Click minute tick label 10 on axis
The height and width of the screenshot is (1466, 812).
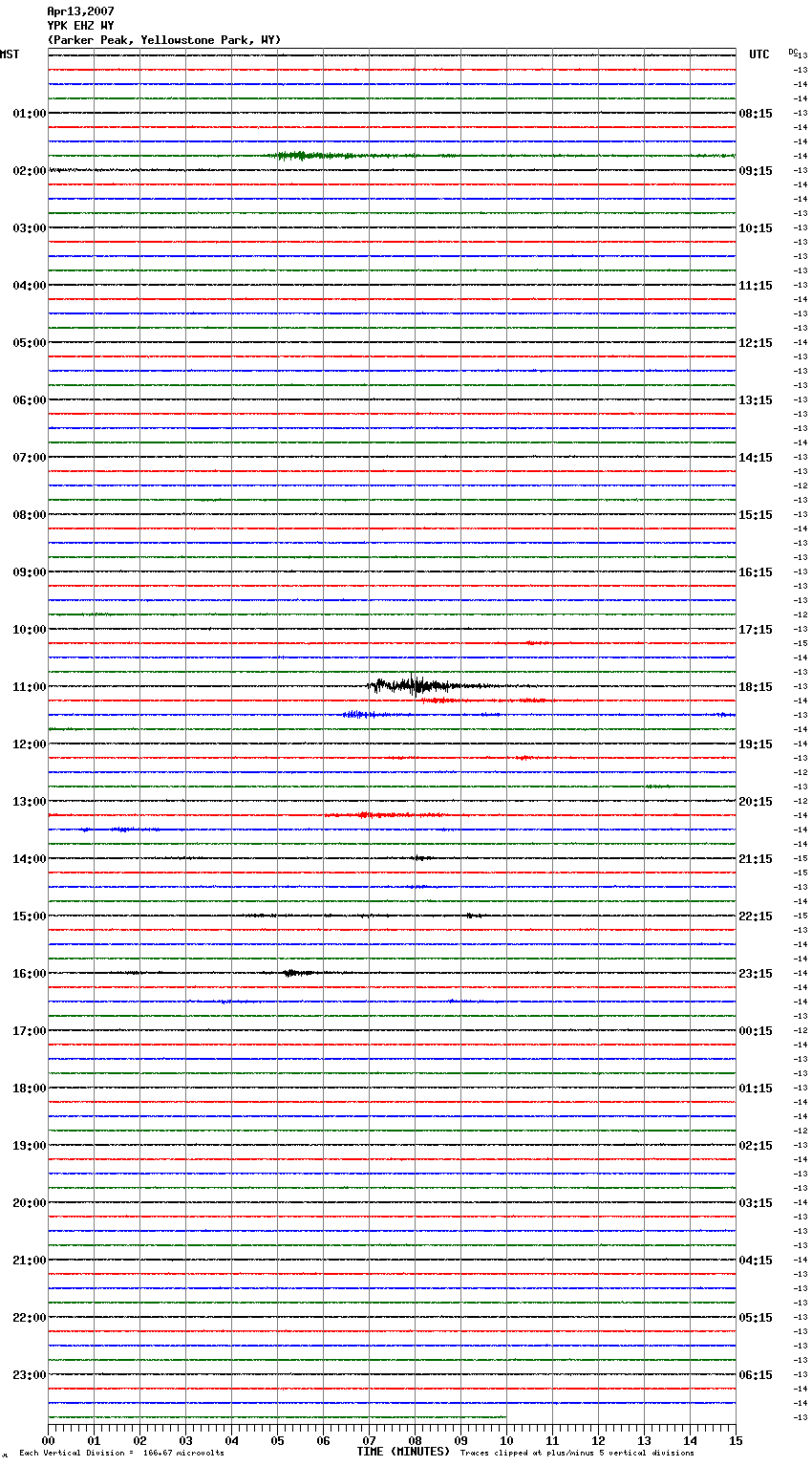(506, 1440)
